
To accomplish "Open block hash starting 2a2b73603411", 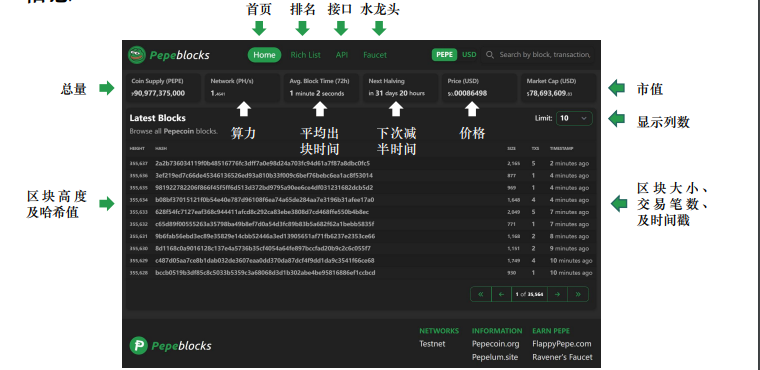I will [262, 163].
